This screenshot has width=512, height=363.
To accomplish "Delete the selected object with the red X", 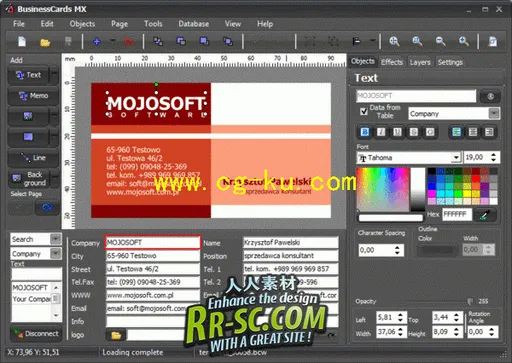I will (129, 42).
